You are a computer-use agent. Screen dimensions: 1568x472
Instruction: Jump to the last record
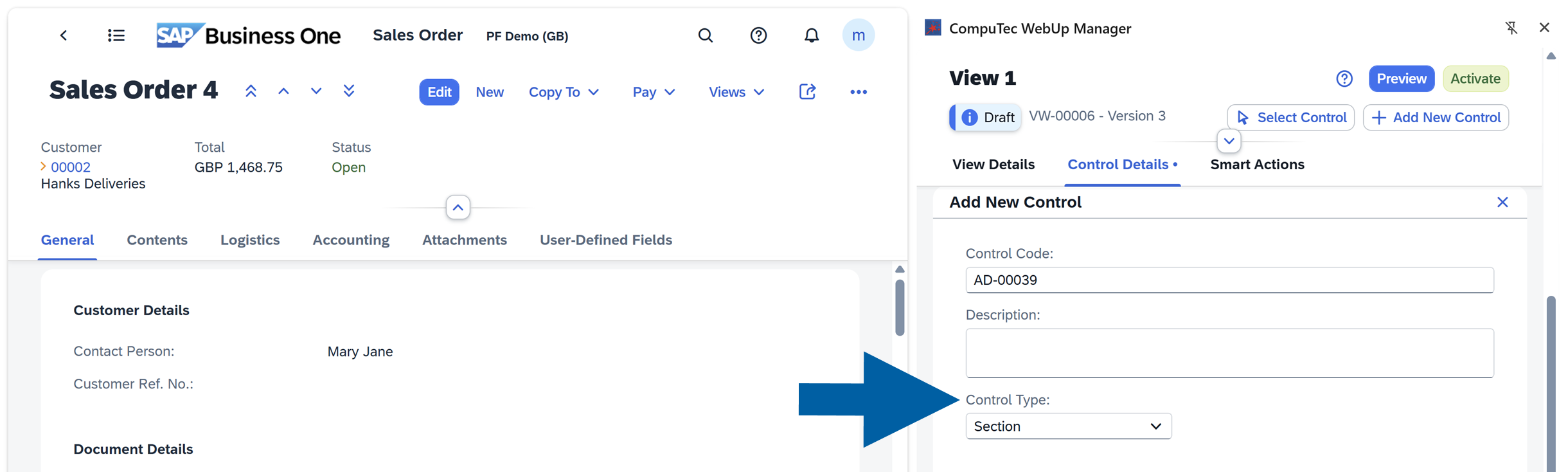349,91
